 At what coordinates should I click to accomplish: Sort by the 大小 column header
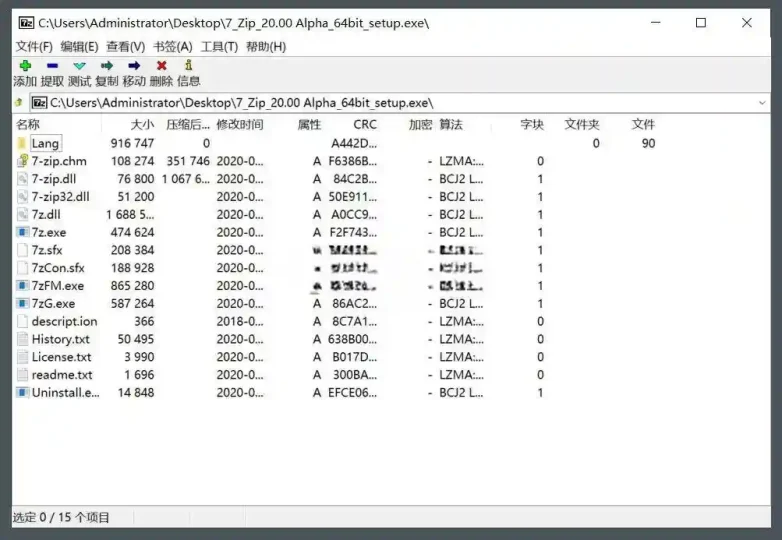click(x=142, y=125)
